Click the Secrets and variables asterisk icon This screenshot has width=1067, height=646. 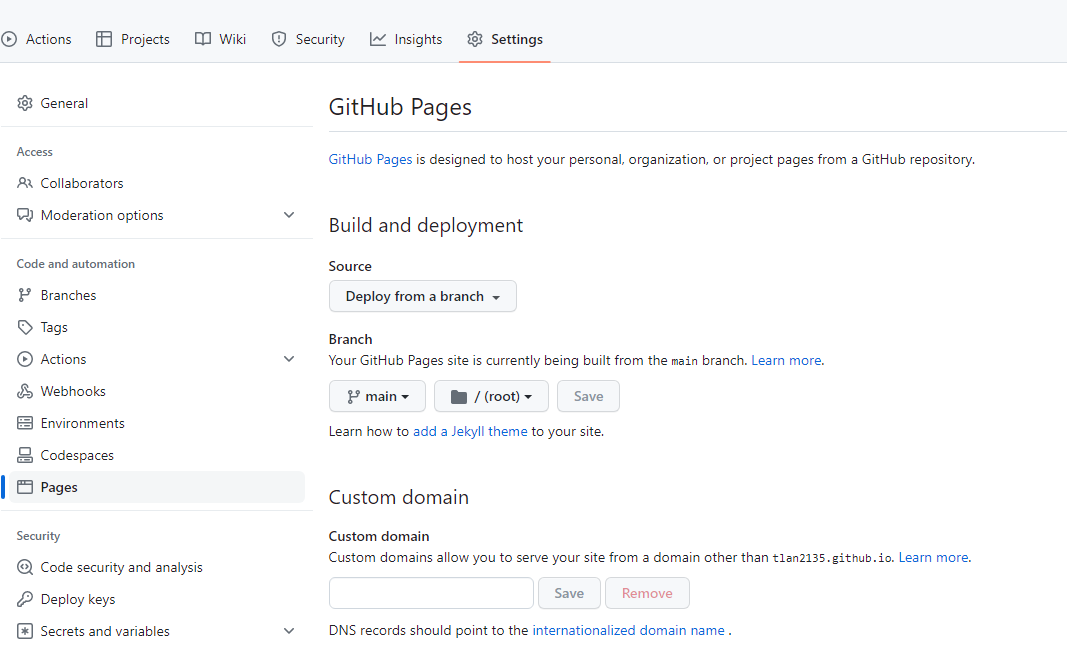pos(25,631)
